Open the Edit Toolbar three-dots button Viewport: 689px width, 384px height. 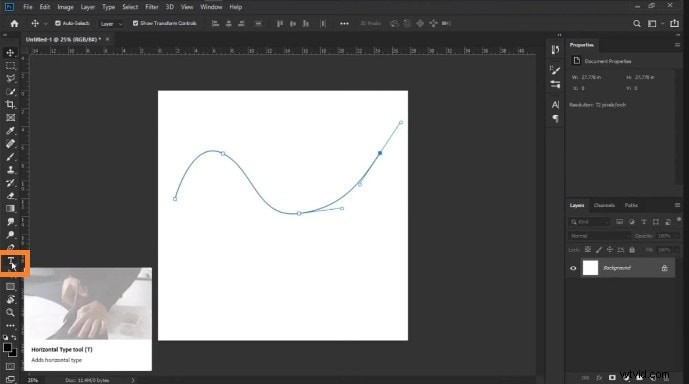(x=10, y=326)
